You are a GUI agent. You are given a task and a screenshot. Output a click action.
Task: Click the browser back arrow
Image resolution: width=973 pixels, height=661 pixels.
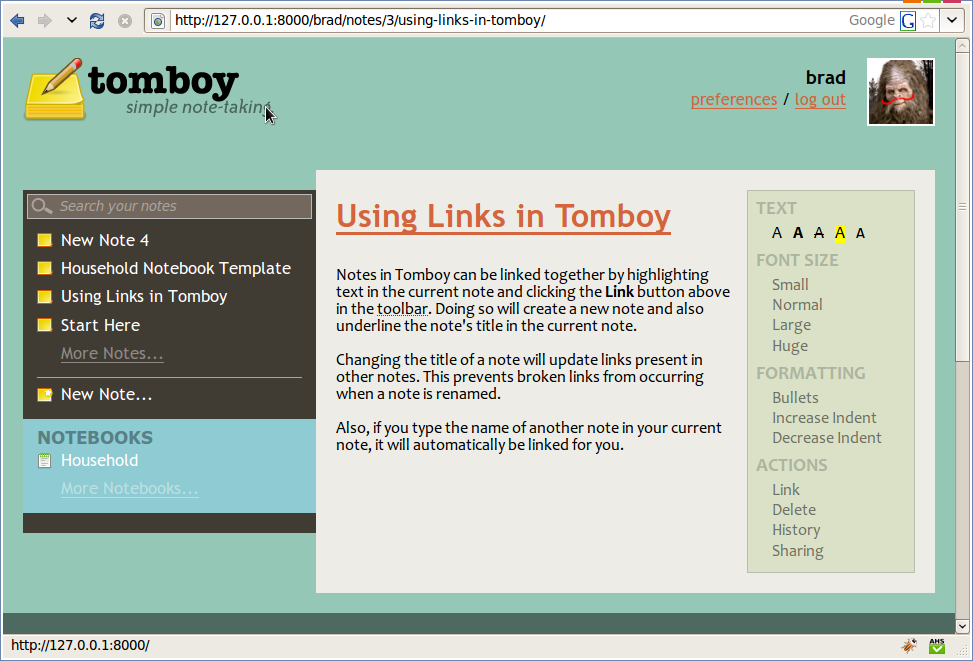[x=17, y=20]
